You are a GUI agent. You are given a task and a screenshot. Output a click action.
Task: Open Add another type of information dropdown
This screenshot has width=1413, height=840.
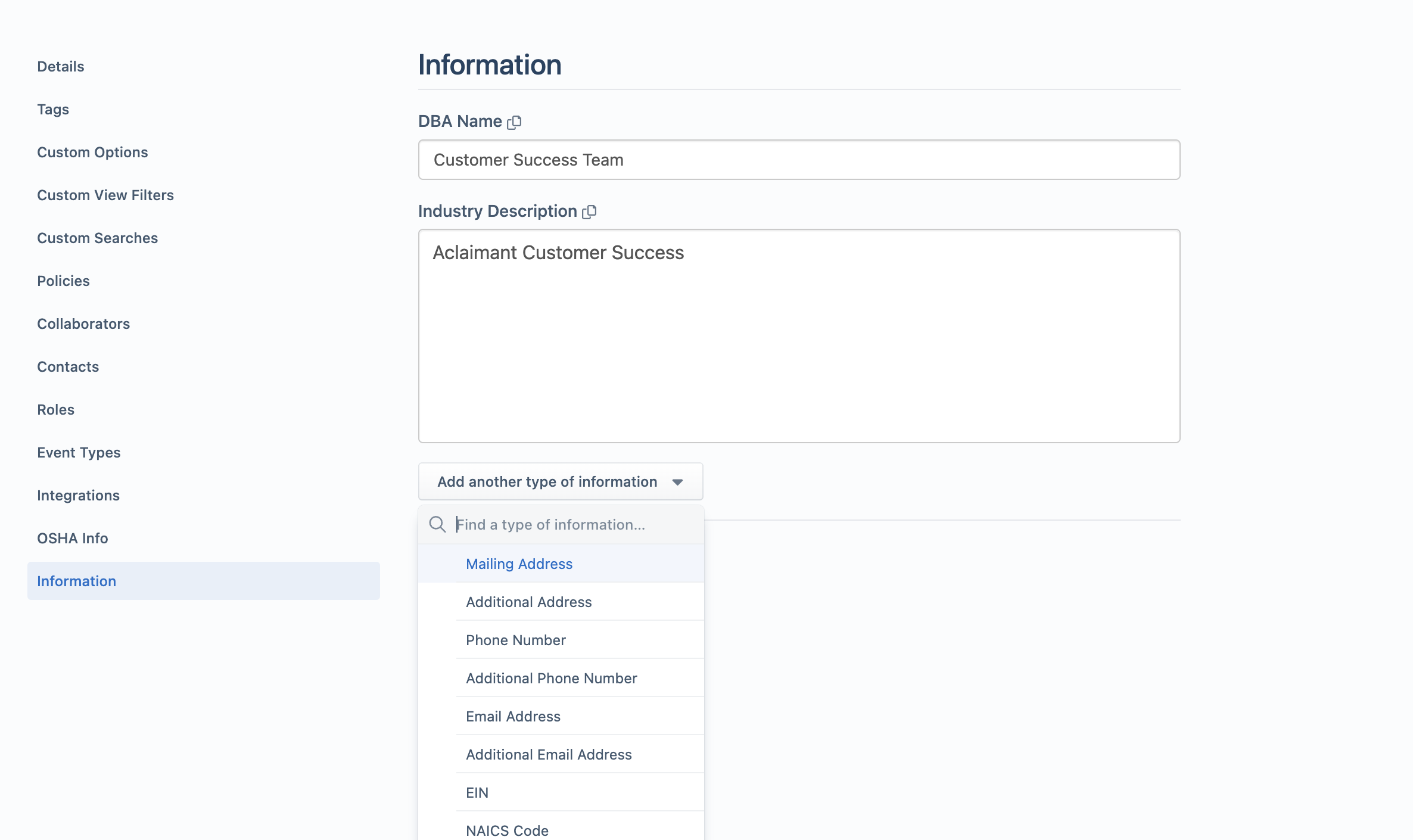561,481
